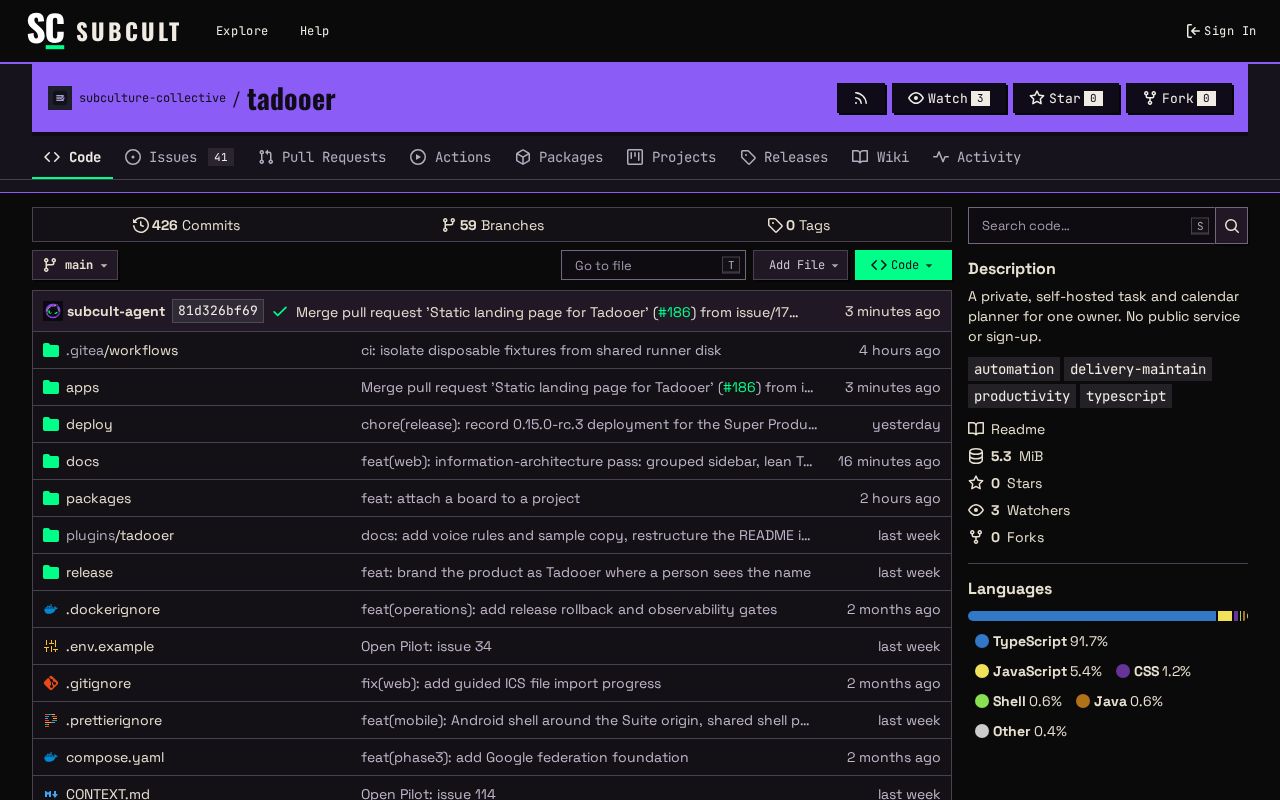The image size is (1280, 800).
Task: Click the Sign In link
Action: (1221, 31)
